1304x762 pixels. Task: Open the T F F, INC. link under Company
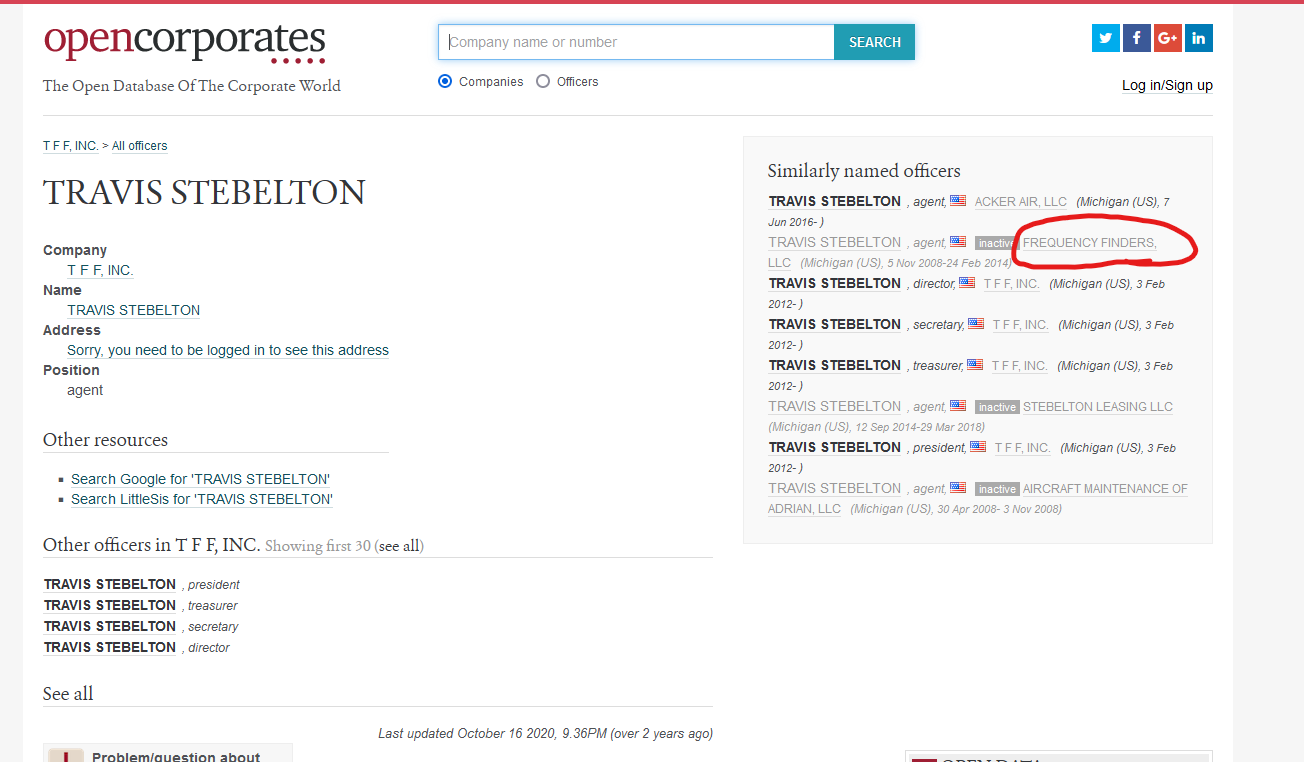(100, 270)
